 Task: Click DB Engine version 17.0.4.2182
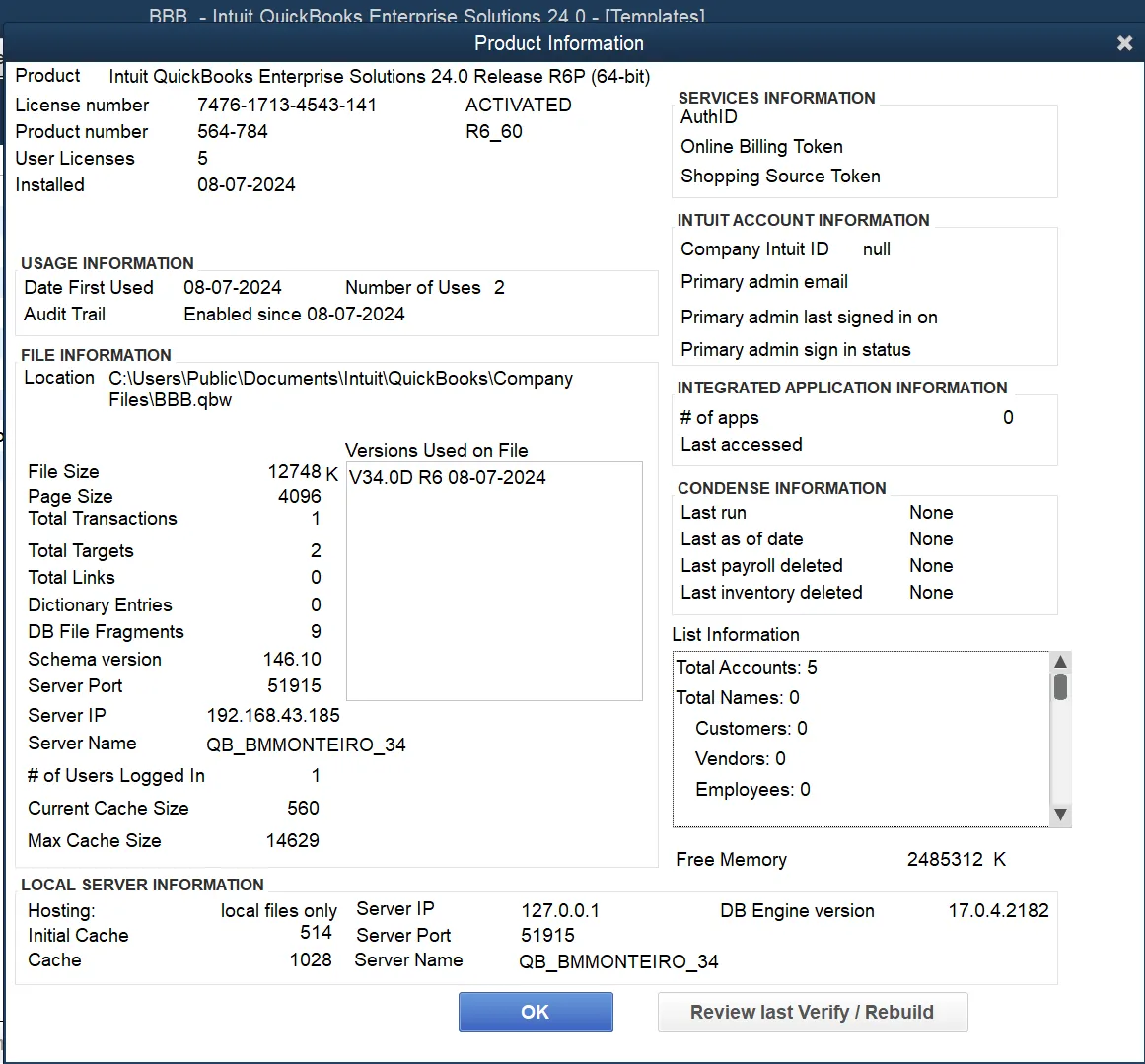[x=998, y=910]
